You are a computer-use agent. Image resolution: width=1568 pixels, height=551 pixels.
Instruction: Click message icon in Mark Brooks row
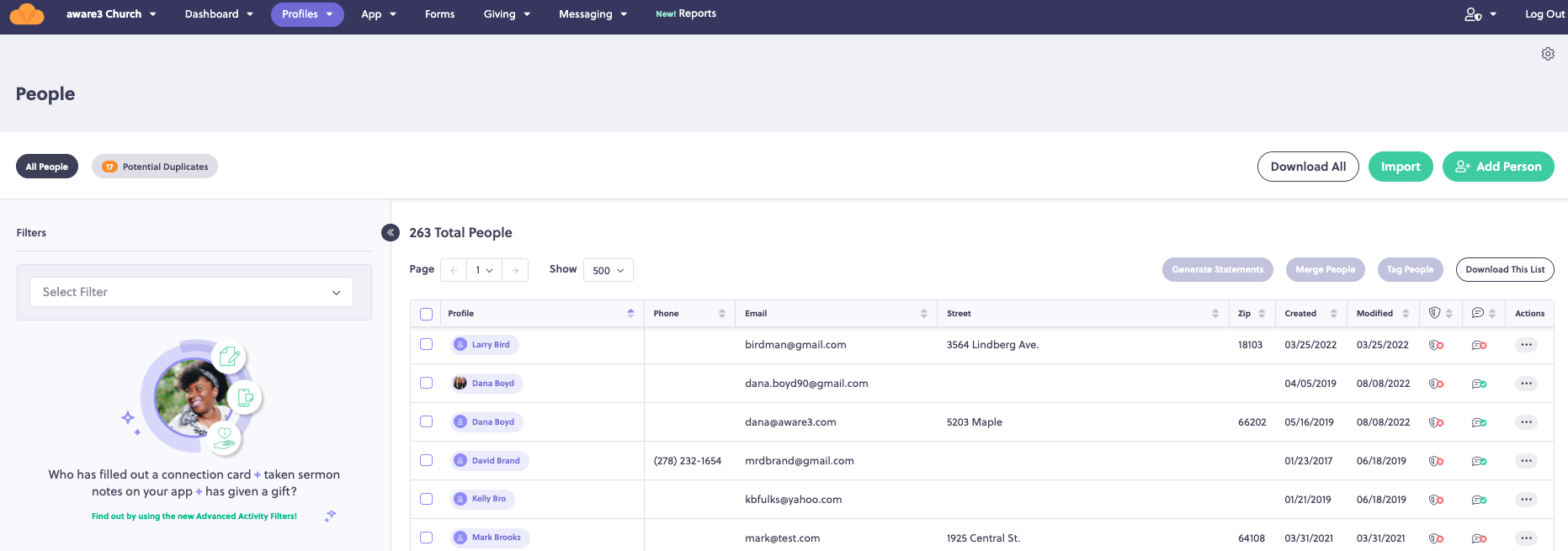tap(1479, 538)
